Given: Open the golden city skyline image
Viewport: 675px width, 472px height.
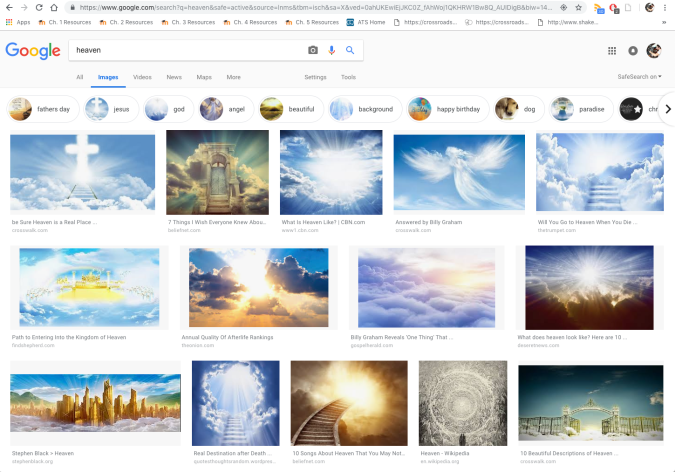Looking at the screenshot, I should click(96, 403).
